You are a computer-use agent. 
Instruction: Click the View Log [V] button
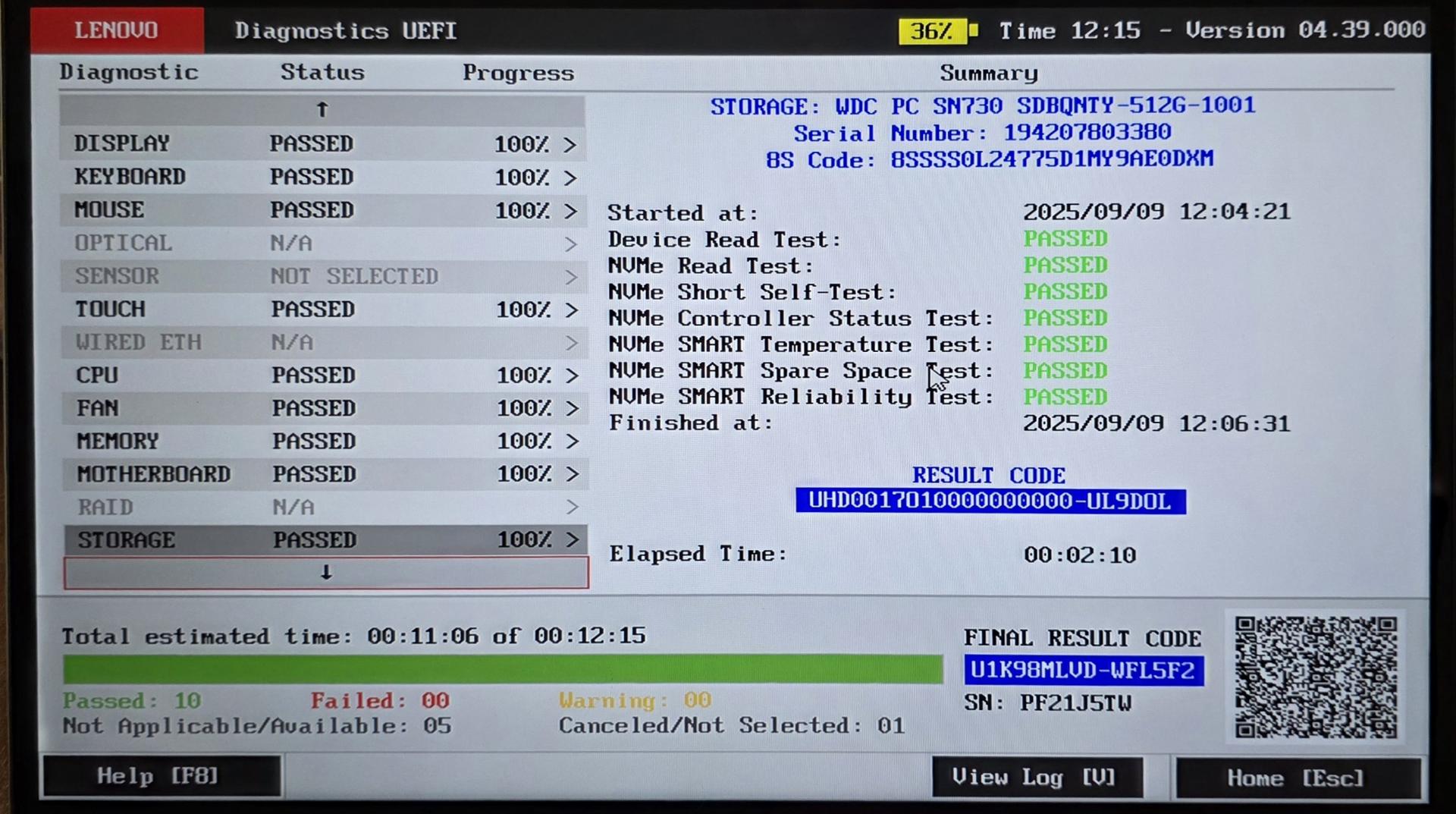pyautogui.click(x=1037, y=777)
